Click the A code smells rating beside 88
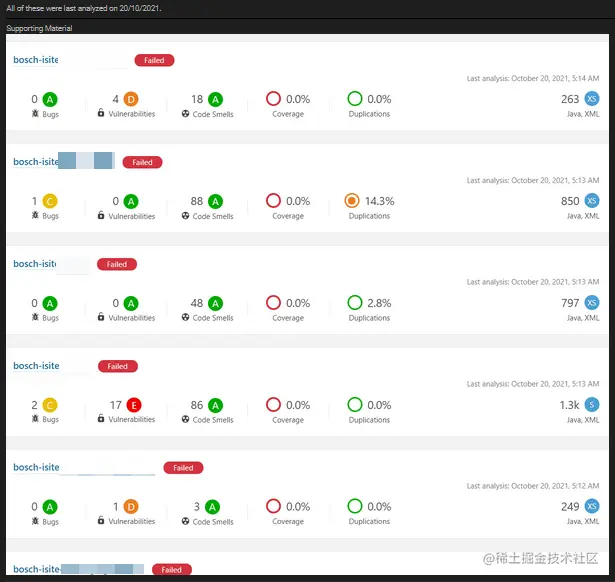The height and width of the screenshot is (582, 615). click(x=215, y=201)
